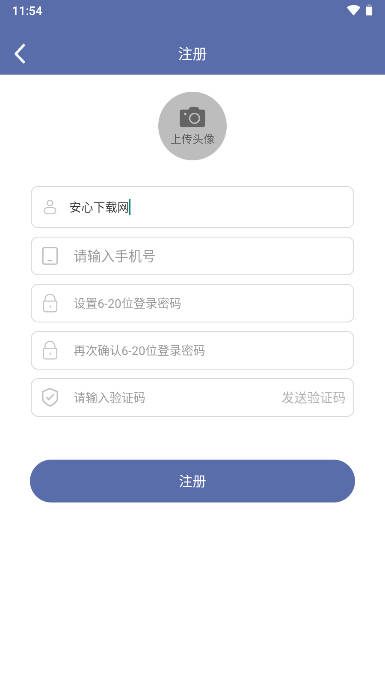The width and height of the screenshot is (385, 686).
Task: Tap the Wi-Fi status icon
Action: coord(353,10)
